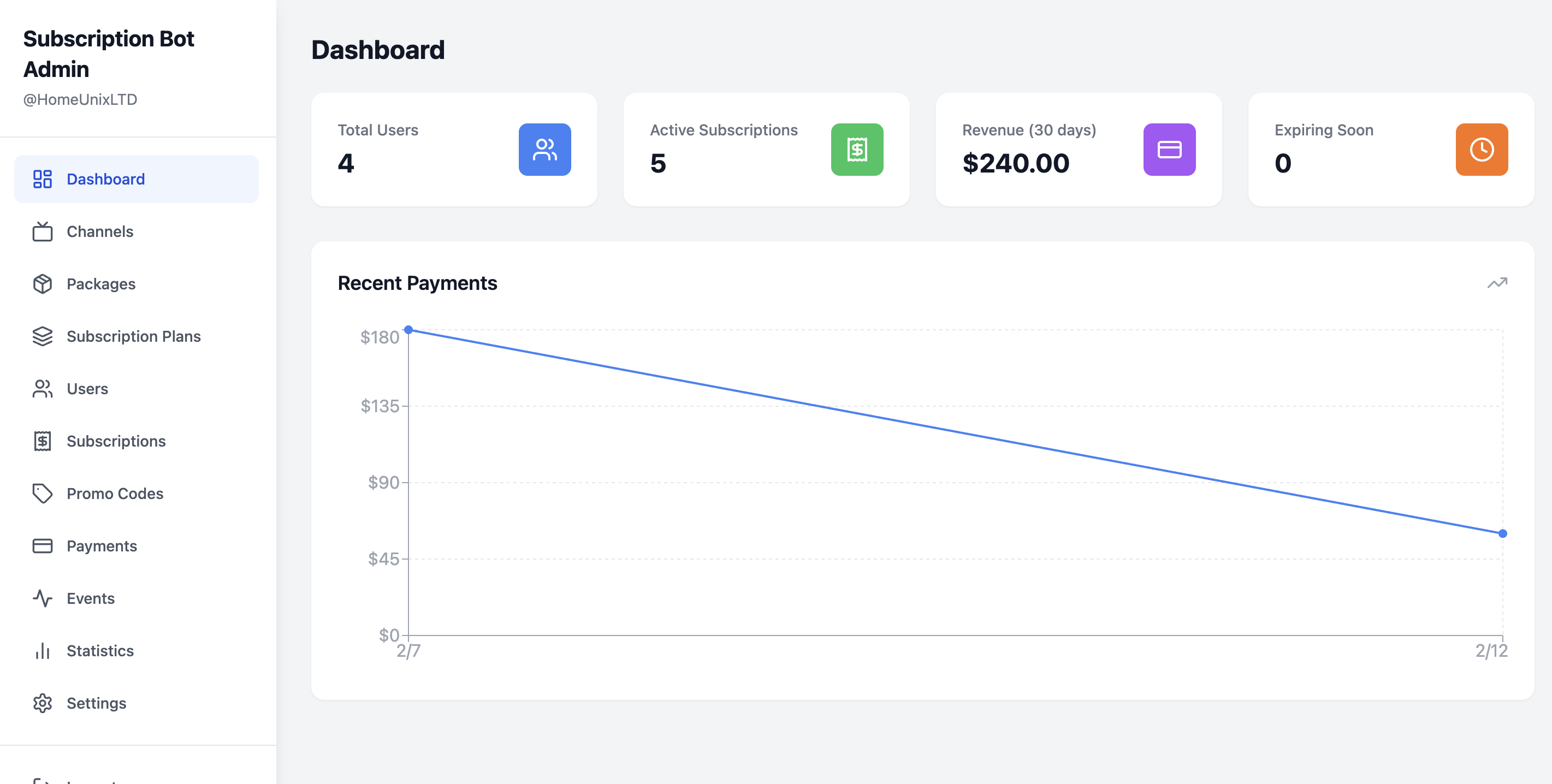Click the purple Revenue card icon
This screenshot has height=784, width=1552.
[x=1169, y=150]
